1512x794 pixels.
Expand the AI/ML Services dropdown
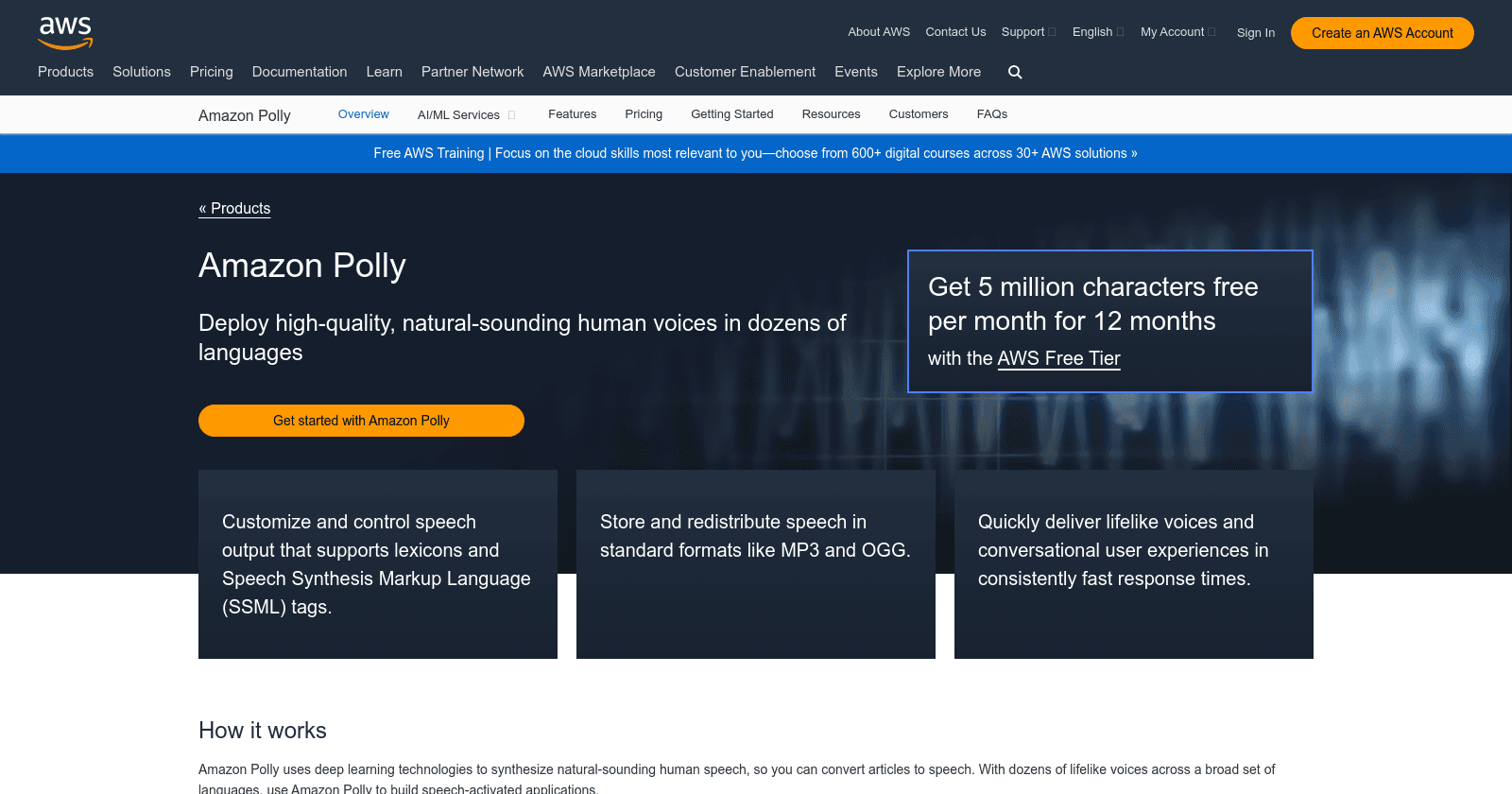click(x=467, y=115)
